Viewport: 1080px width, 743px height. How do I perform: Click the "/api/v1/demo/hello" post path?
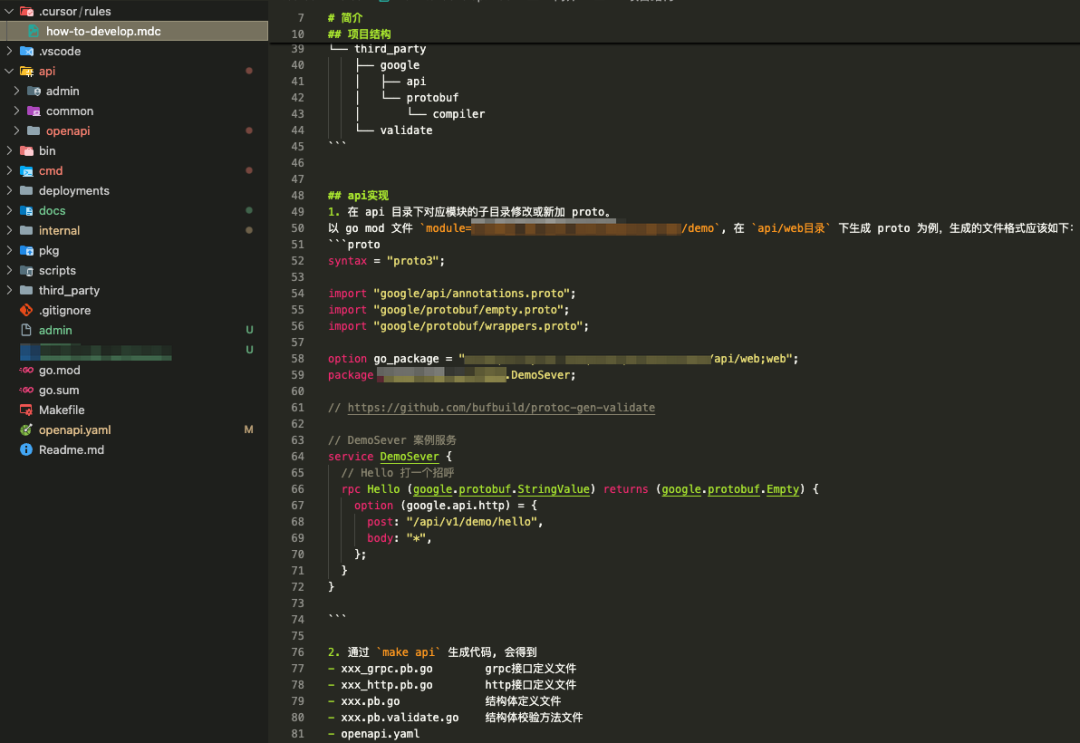click(471, 522)
